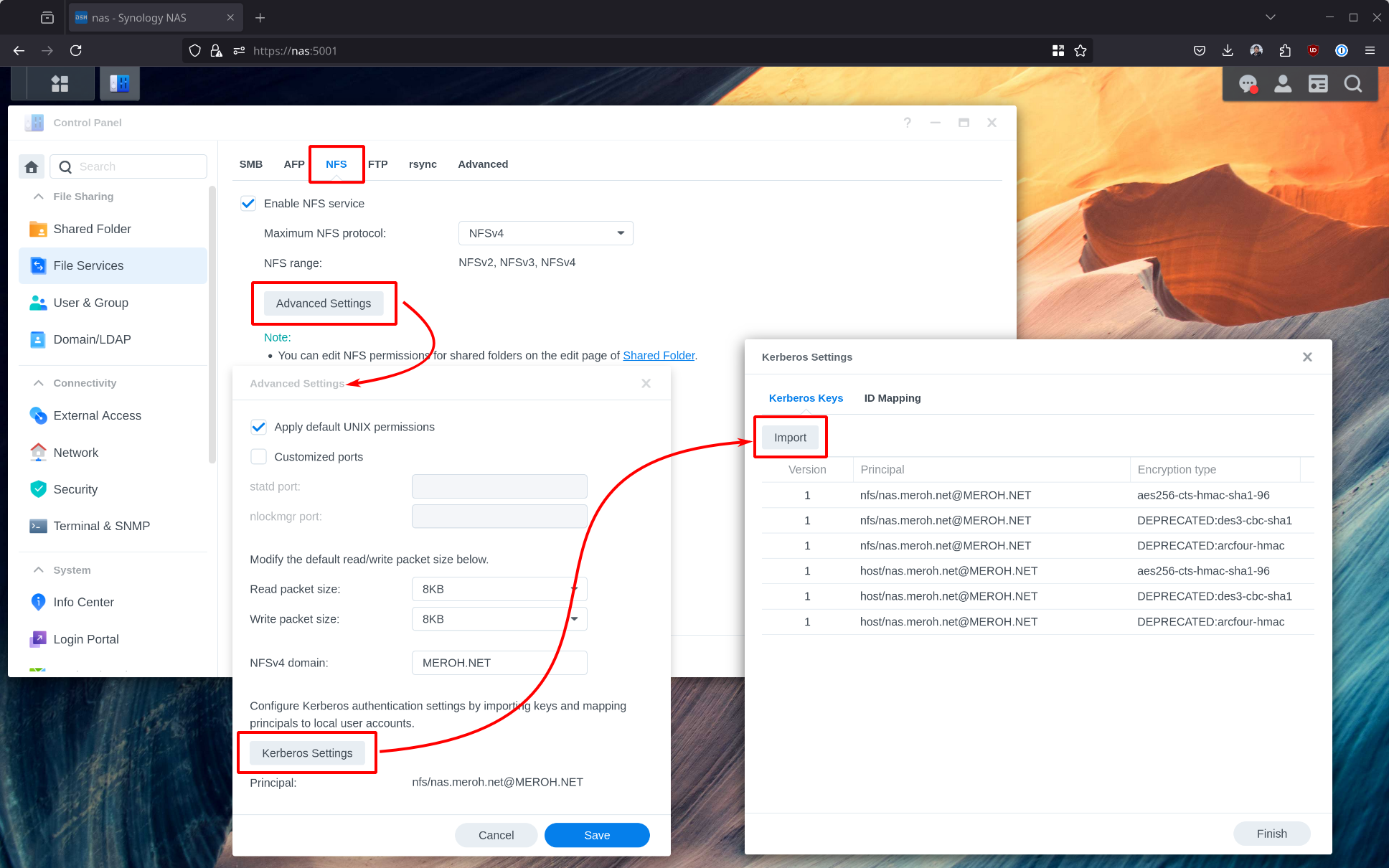Viewport: 1389px width, 868px height.
Task: Open User & Group settings
Action: coord(90,302)
